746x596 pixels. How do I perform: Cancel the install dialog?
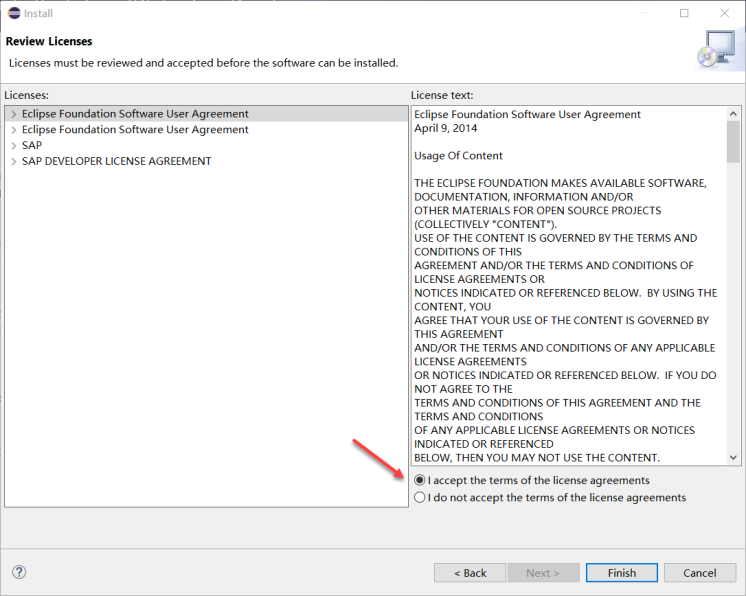[x=699, y=573]
